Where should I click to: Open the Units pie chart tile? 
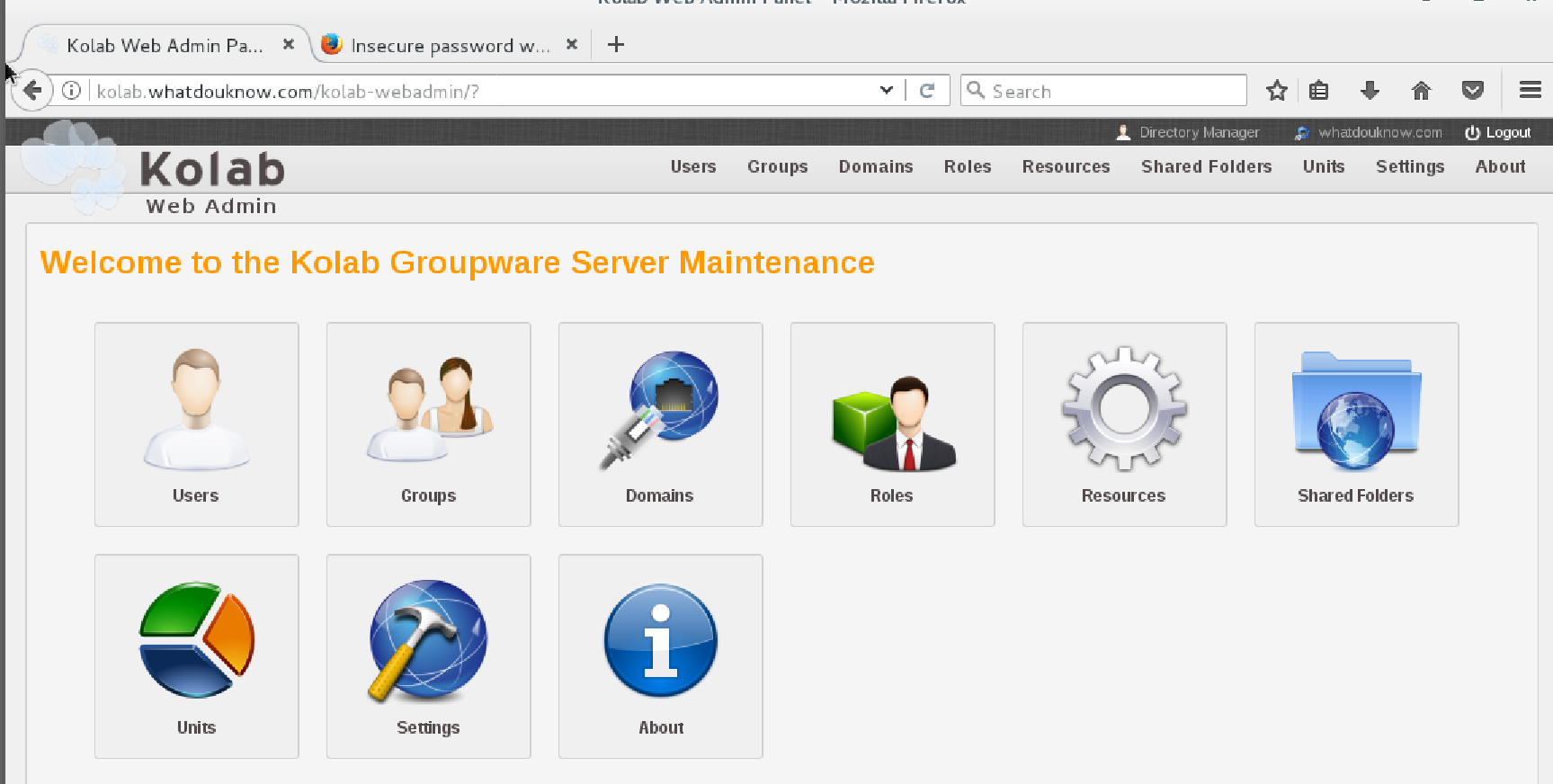pyautogui.click(x=196, y=640)
